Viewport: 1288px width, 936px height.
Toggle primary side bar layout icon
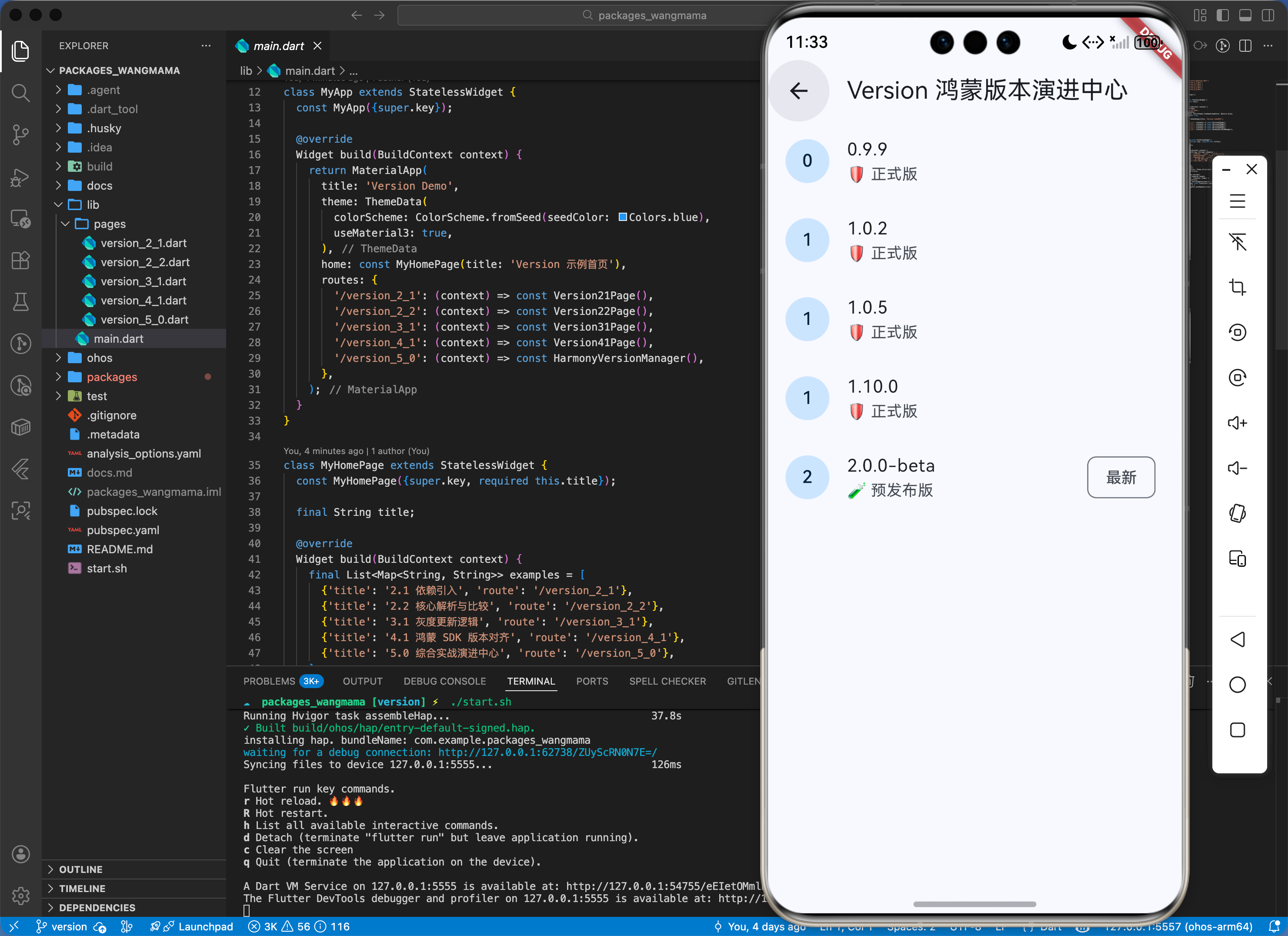click(x=1223, y=15)
